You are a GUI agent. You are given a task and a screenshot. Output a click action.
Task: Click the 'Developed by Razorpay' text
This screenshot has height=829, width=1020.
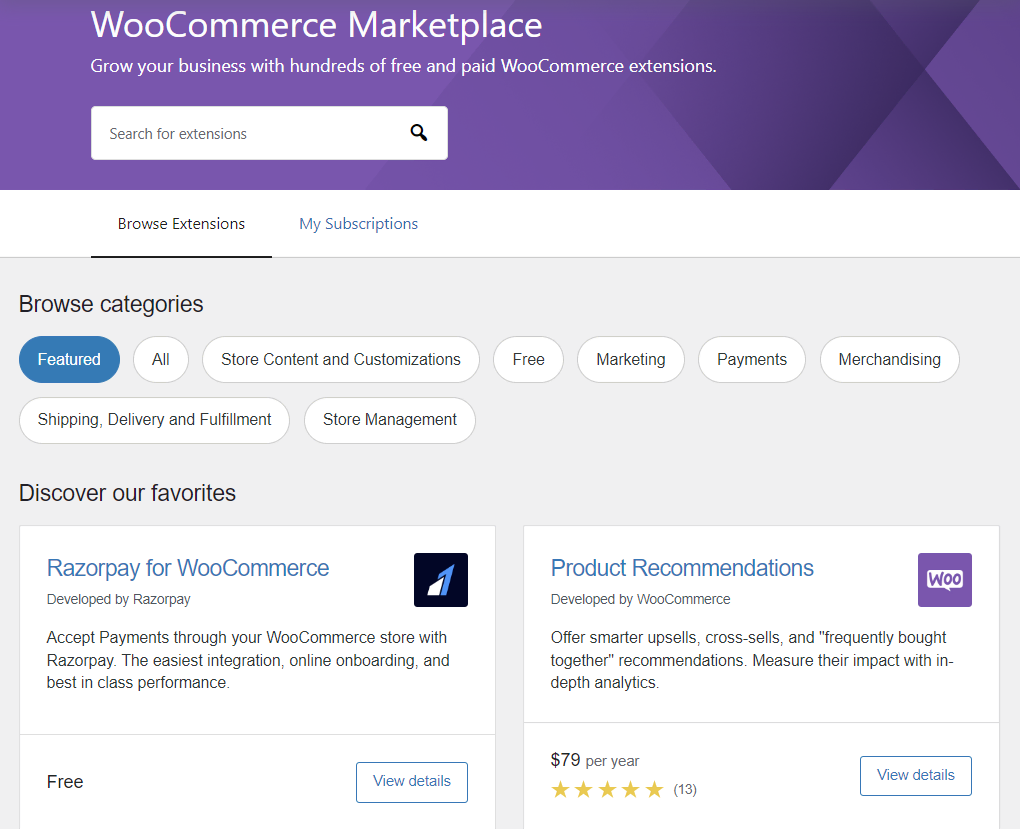[x=118, y=599]
